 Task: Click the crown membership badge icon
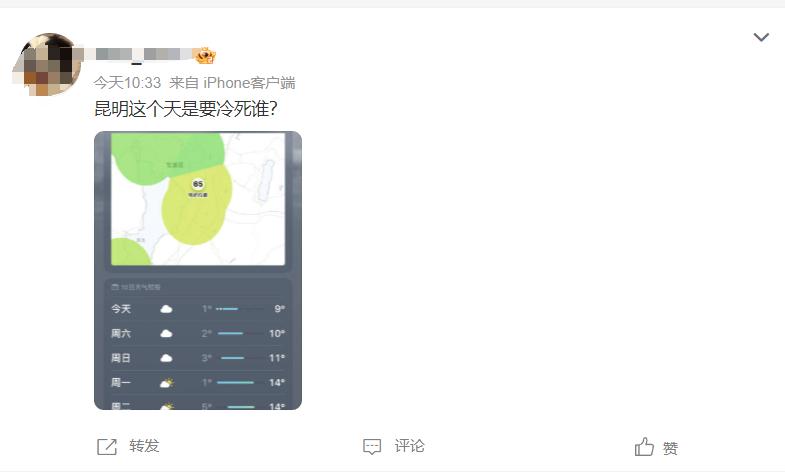click(205, 55)
